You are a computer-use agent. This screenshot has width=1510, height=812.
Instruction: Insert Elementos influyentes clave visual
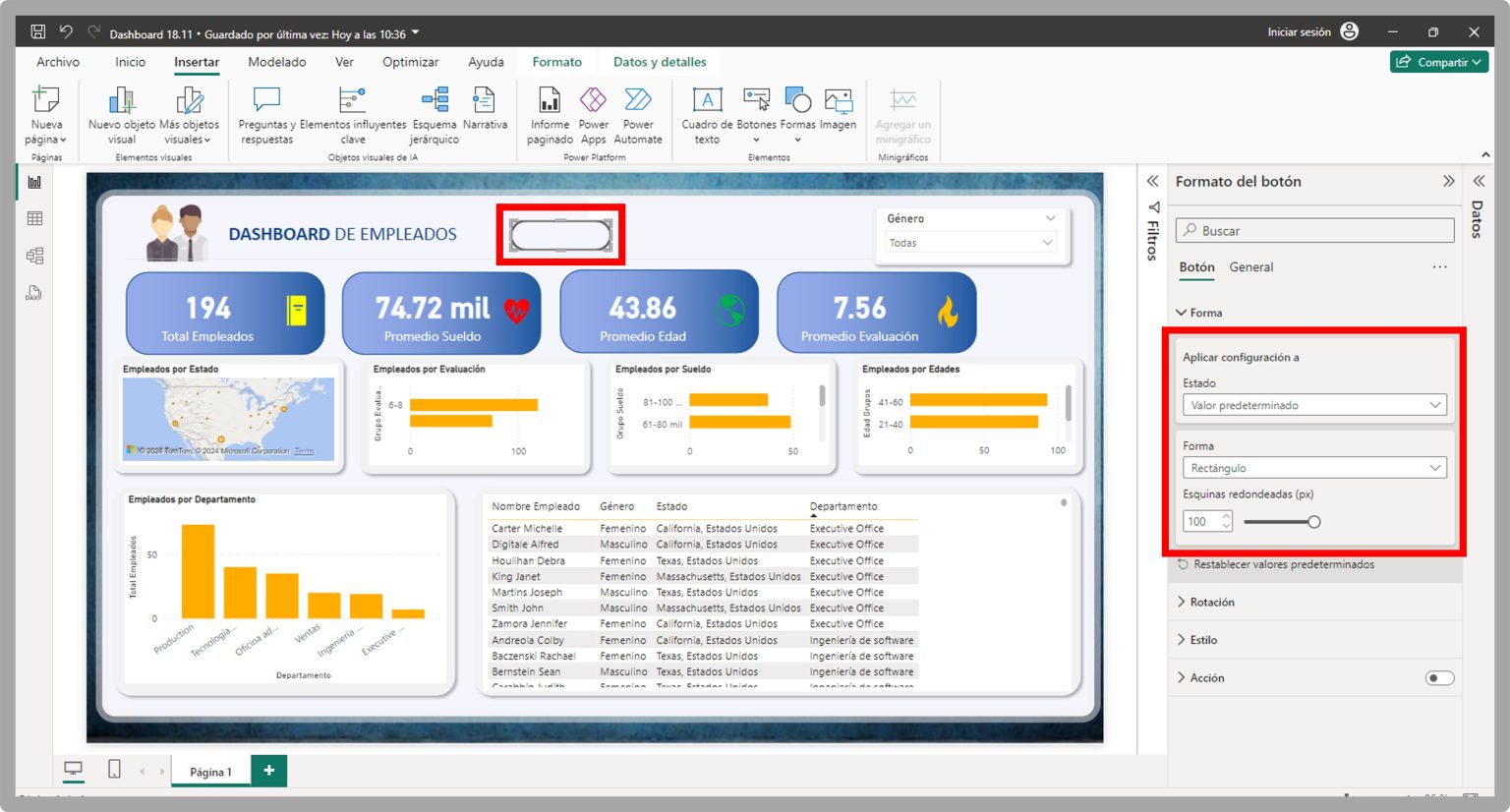coord(353,116)
